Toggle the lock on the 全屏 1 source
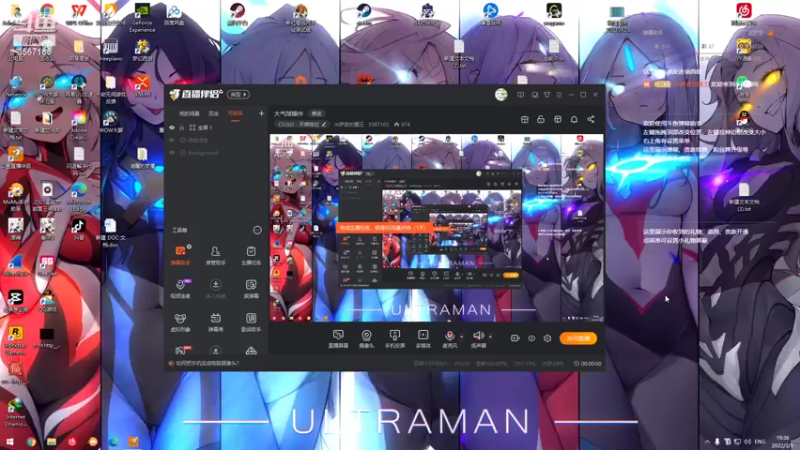The width and height of the screenshot is (800, 450). pyautogui.click(x=181, y=128)
